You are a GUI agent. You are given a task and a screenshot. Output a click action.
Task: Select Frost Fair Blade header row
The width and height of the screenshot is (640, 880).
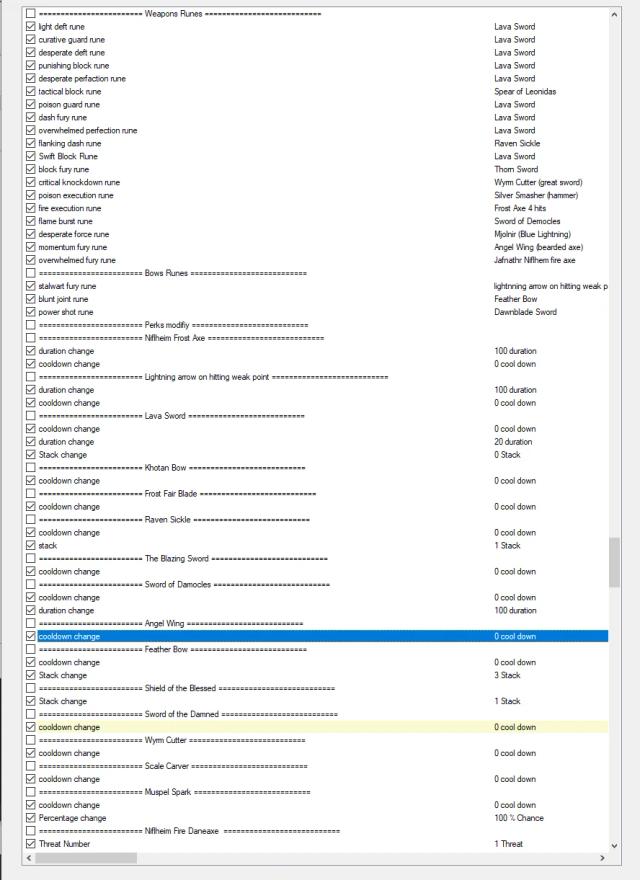pyautogui.click(x=317, y=493)
